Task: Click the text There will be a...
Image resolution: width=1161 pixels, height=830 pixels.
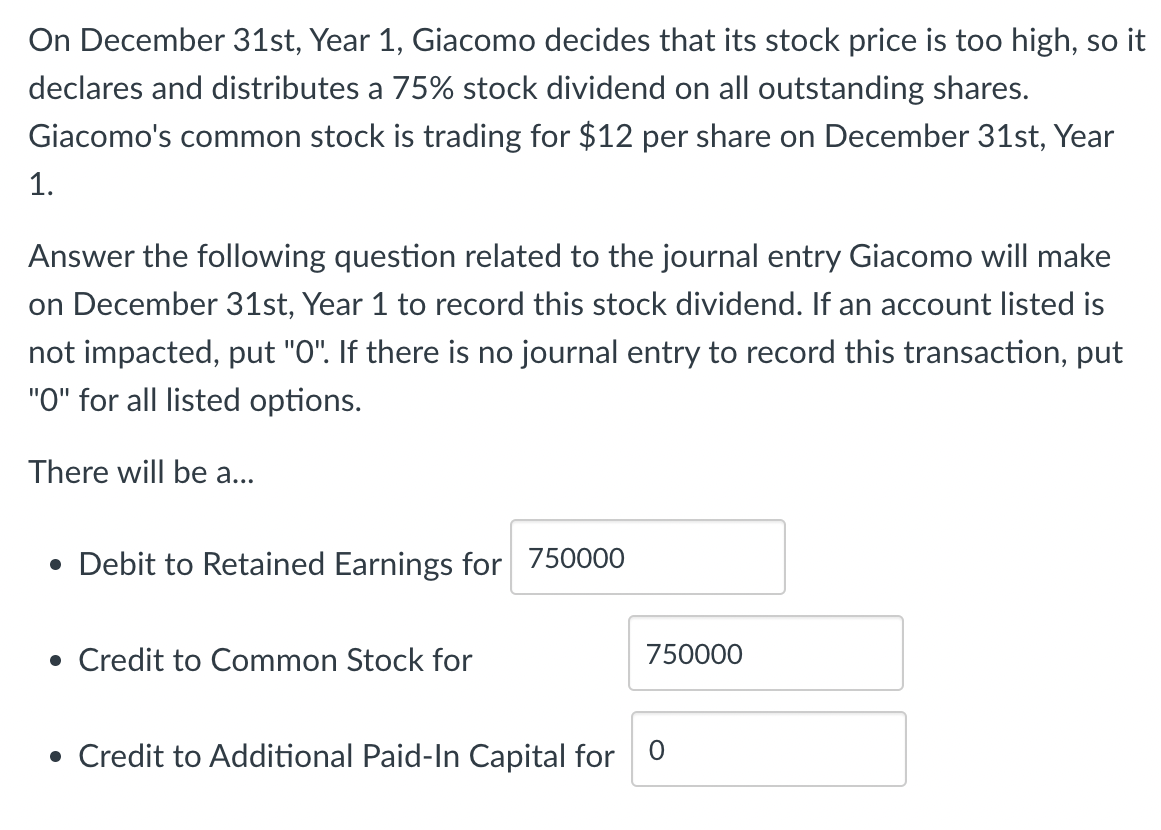Action: pyautogui.click(x=140, y=471)
